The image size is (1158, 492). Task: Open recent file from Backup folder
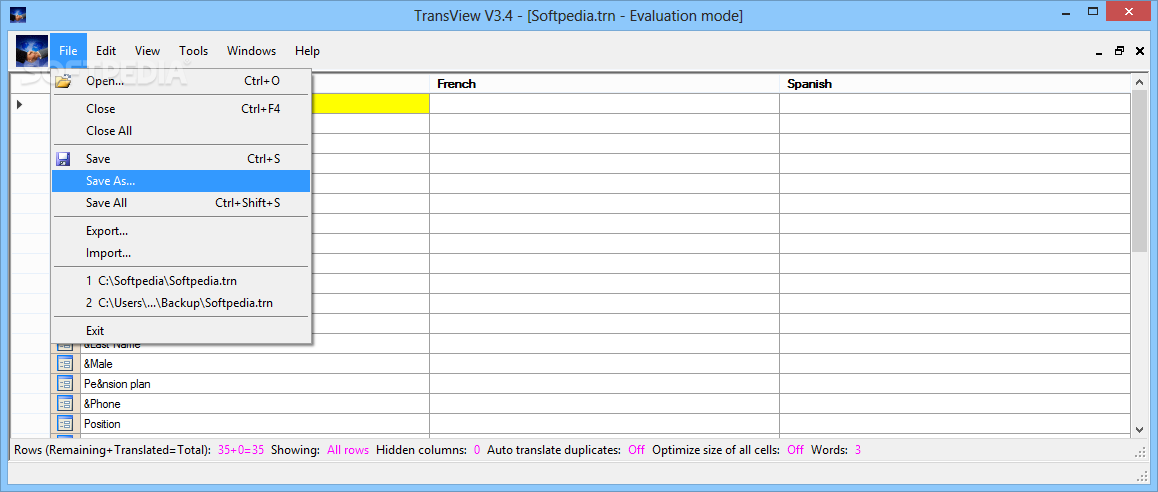coord(181,304)
